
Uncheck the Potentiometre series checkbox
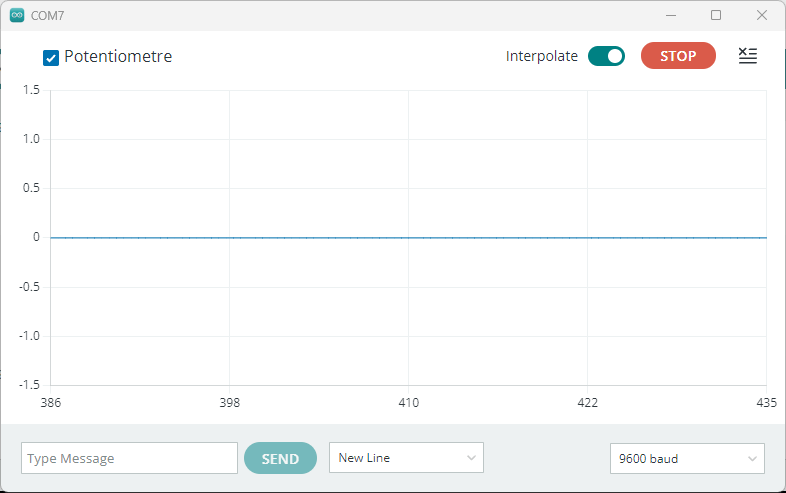[x=51, y=58]
